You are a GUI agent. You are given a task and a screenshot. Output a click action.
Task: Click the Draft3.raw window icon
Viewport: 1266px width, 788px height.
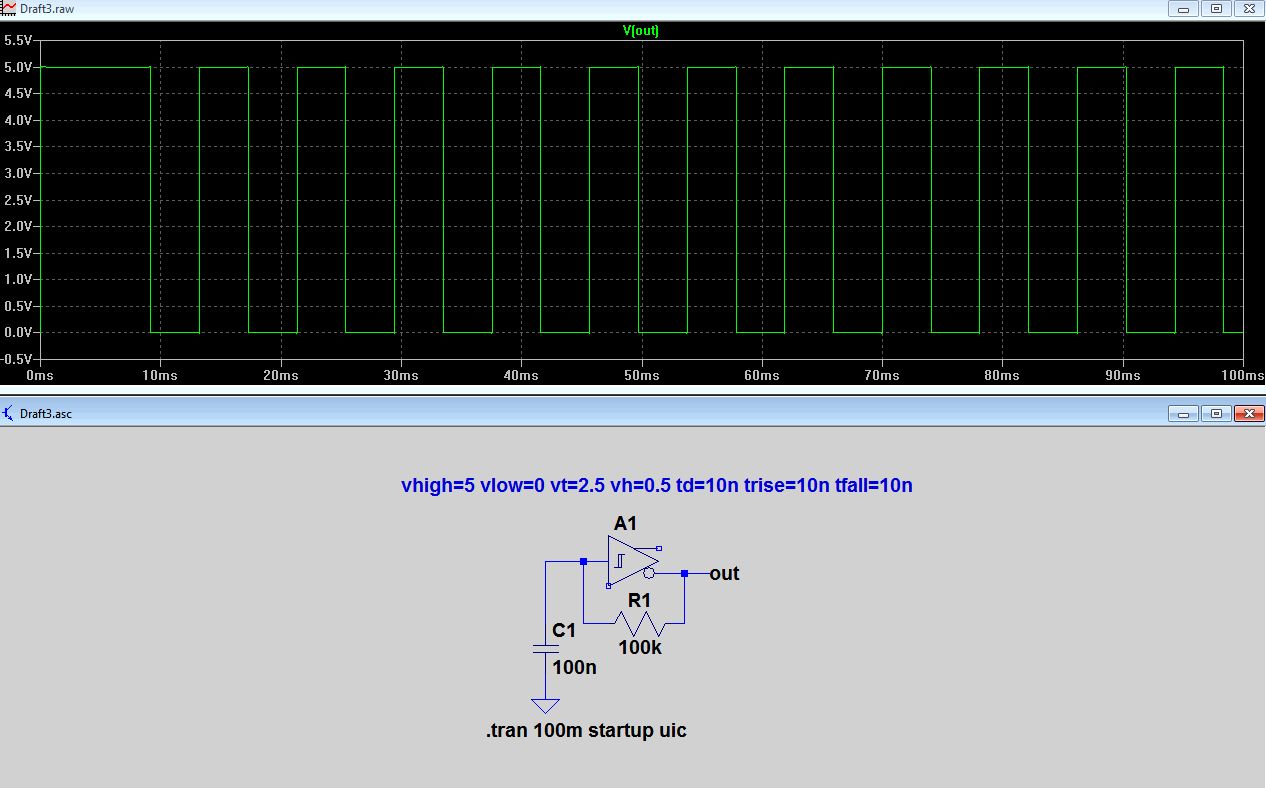[9, 9]
